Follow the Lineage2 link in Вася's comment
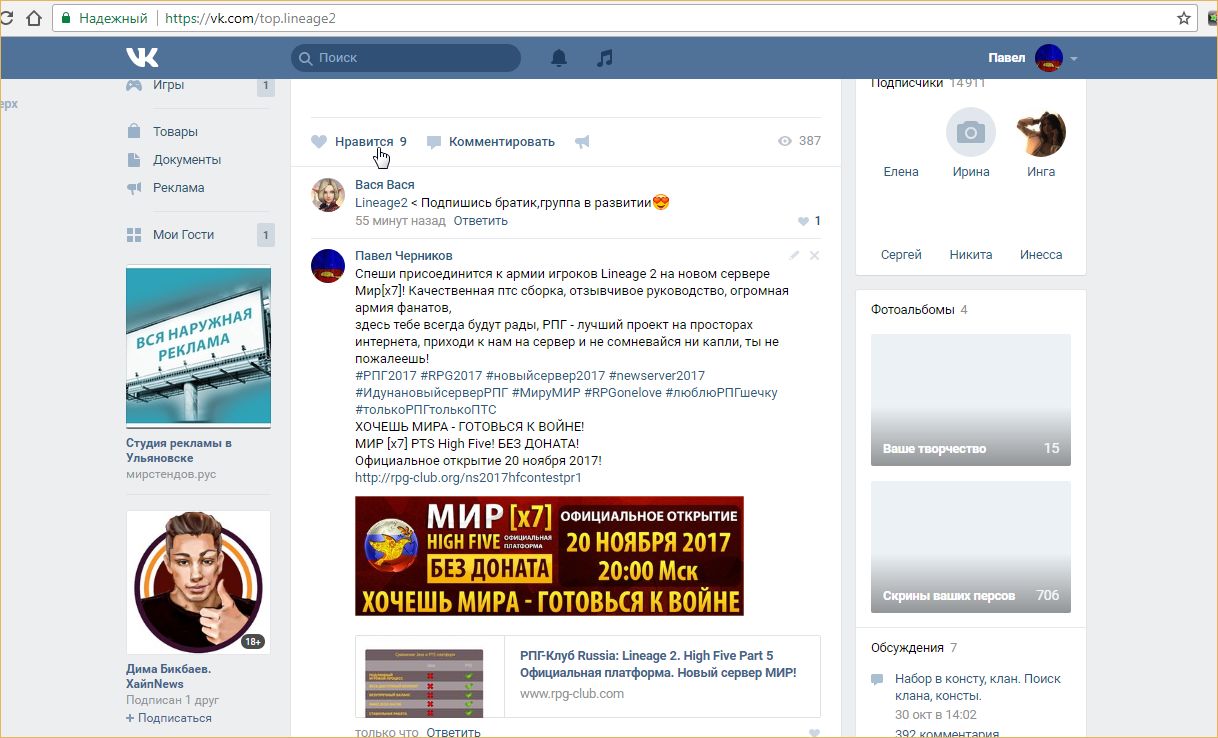 [381, 203]
